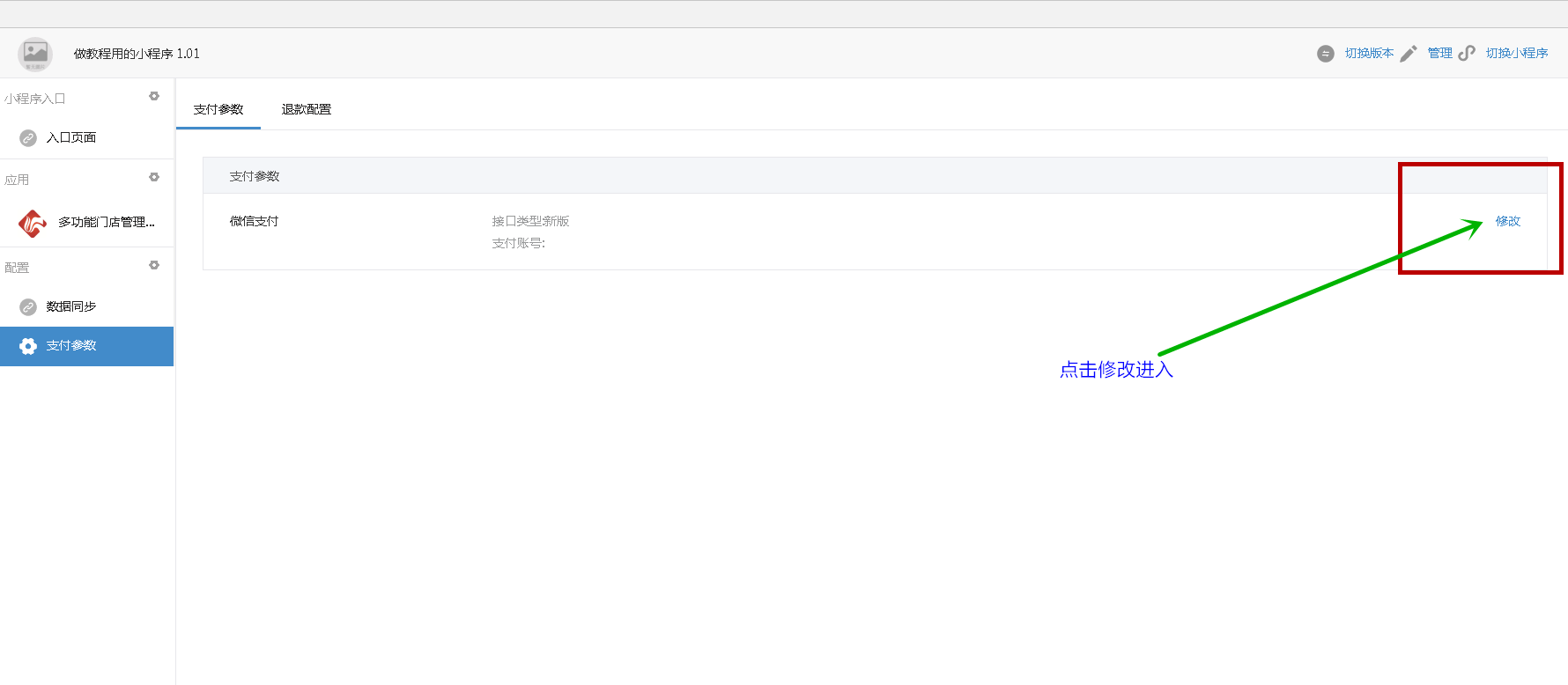Image resolution: width=1568 pixels, height=685 pixels.
Task: Click the swap icon beside 切换版本
Action: click(x=1325, y=54)
